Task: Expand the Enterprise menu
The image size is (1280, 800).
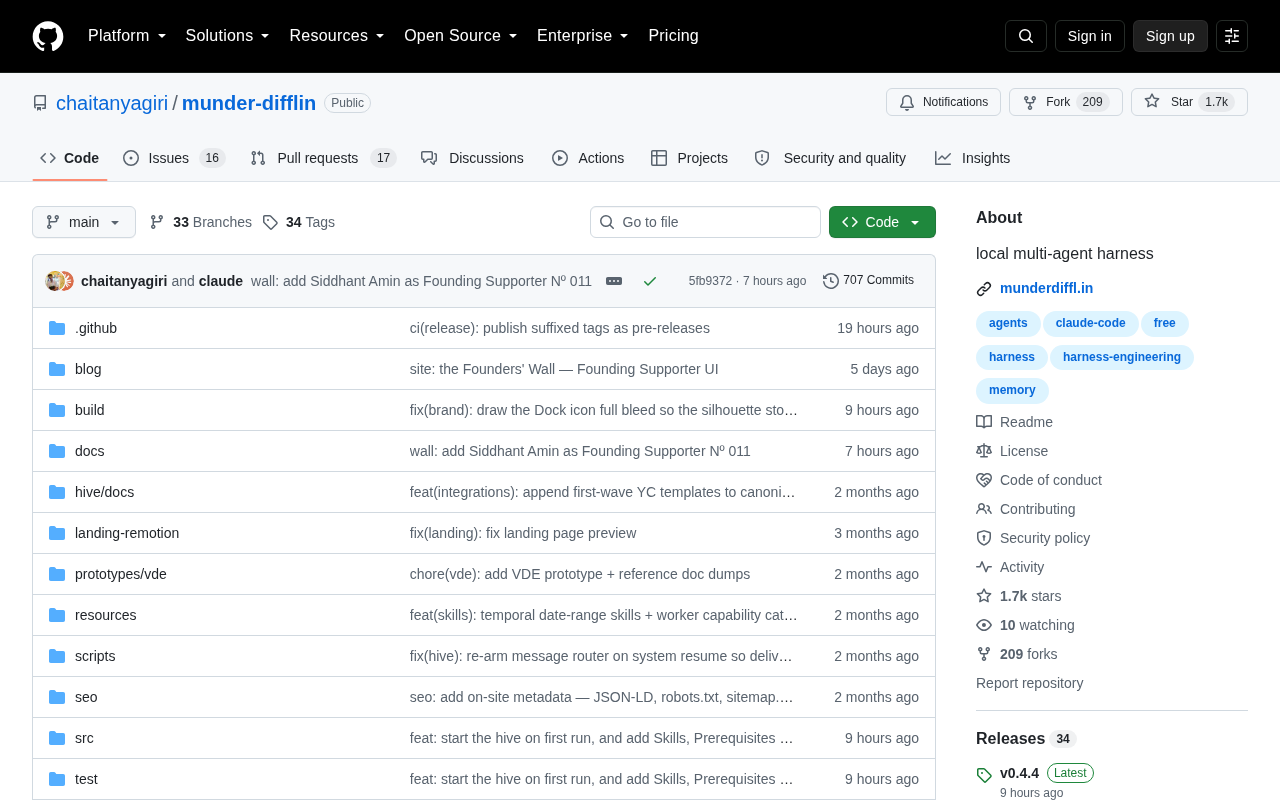Action: [x=583, y=36]
